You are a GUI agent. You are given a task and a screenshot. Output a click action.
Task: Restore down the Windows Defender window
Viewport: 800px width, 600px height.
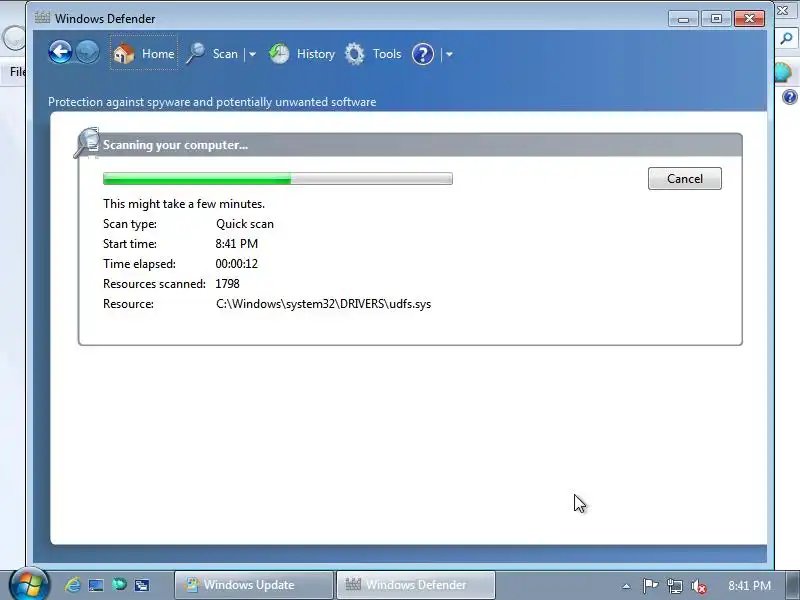(x=716, y=19)
